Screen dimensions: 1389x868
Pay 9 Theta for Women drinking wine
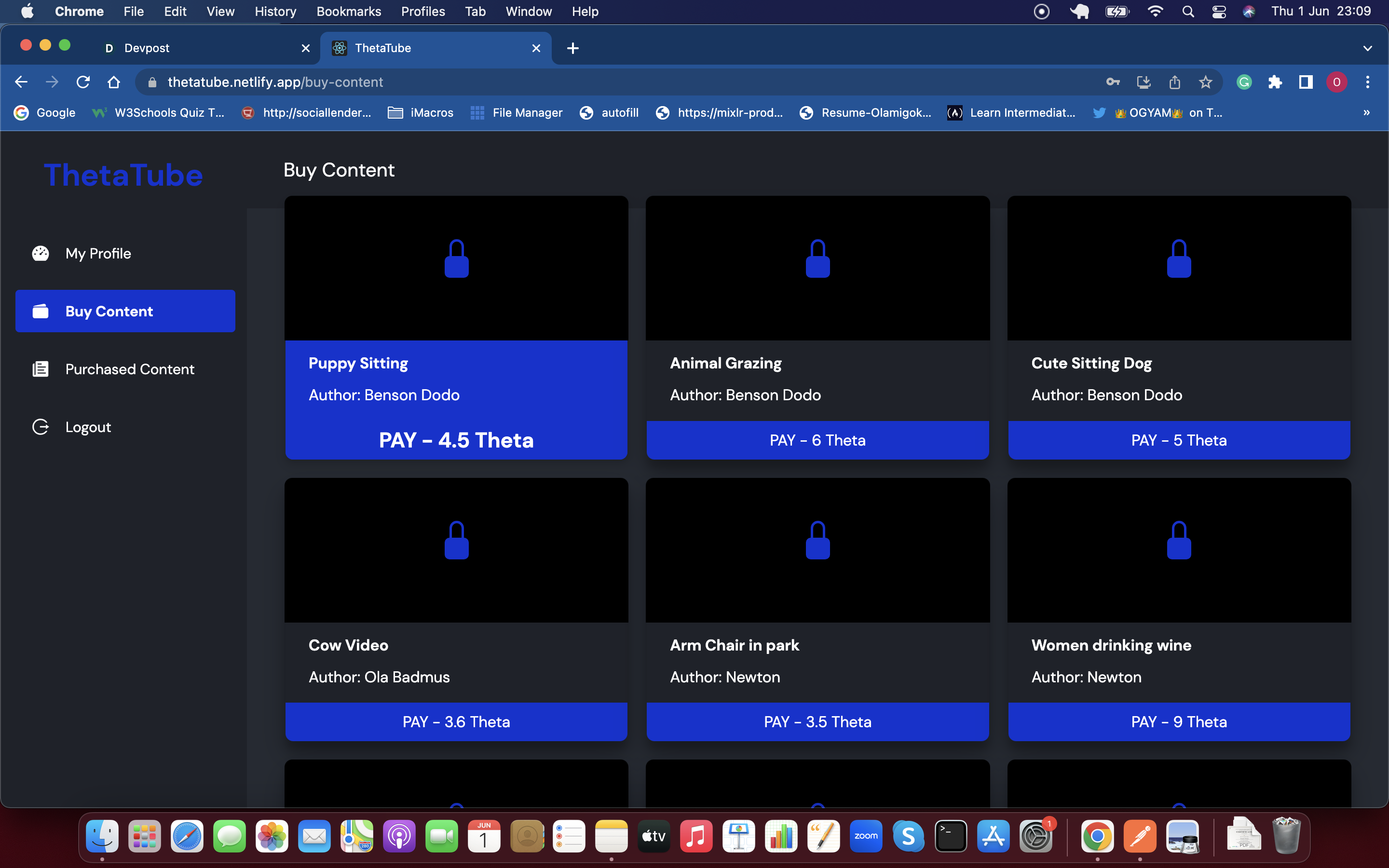click(x=1178, y=722)
